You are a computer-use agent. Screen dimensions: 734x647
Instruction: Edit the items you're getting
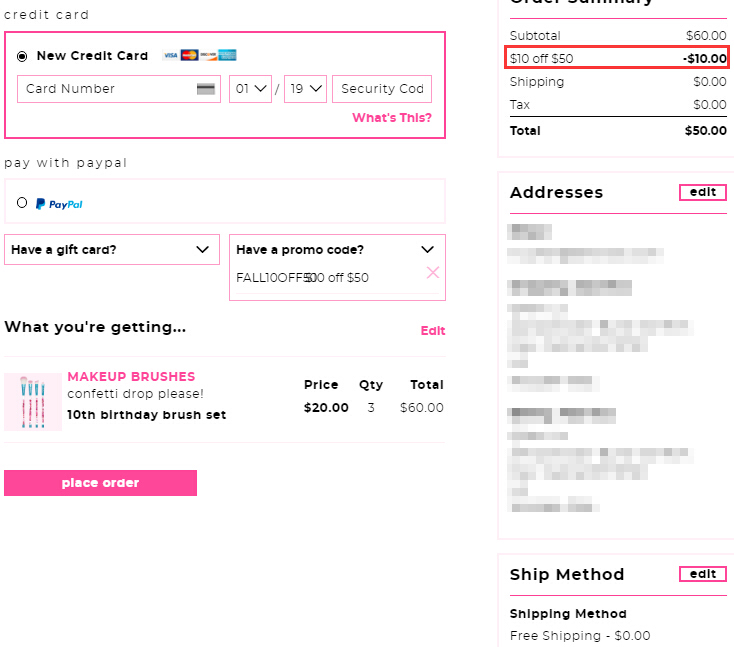click(433, 331)
